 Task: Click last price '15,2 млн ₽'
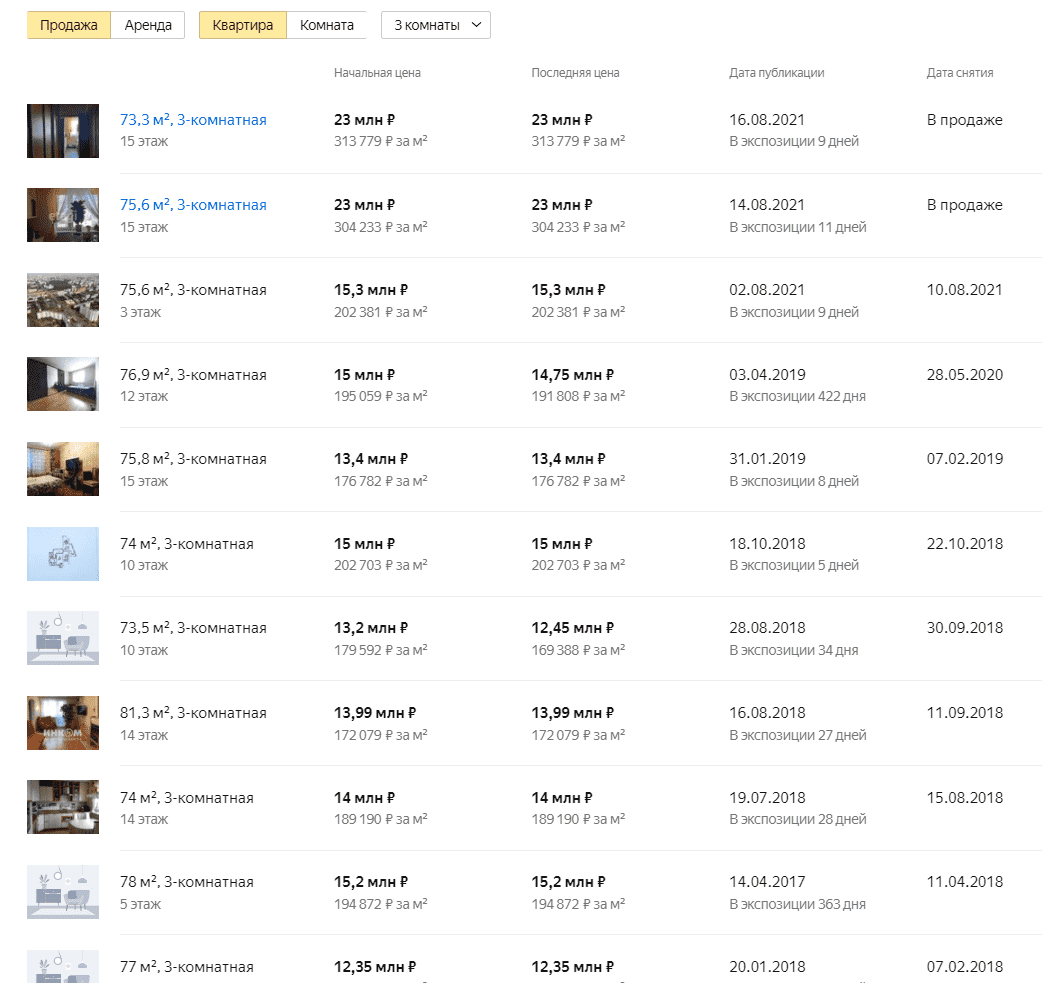pyautogui.click(x=568, y=881)
